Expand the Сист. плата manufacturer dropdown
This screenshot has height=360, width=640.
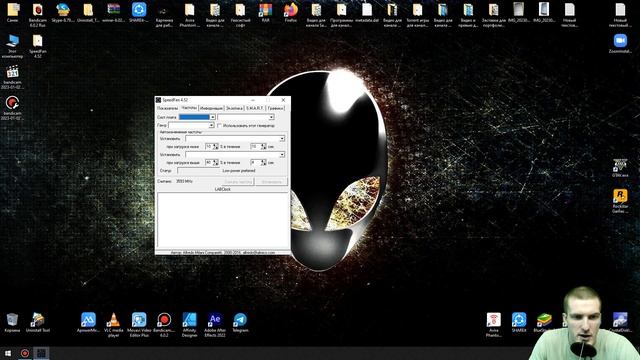tap(212, 117)
